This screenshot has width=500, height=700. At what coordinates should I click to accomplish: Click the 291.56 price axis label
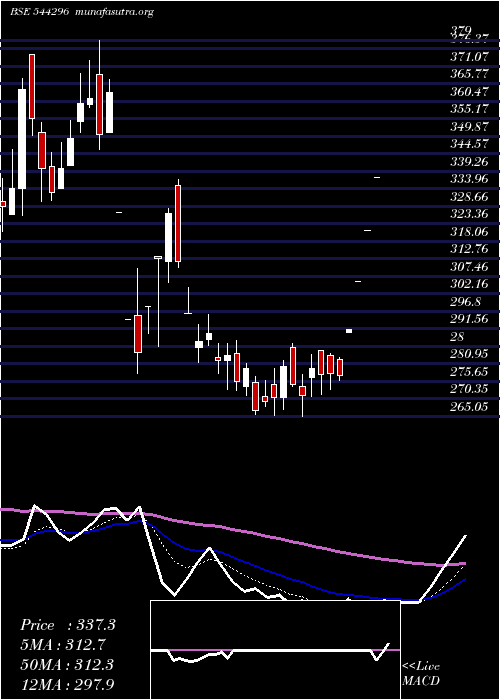pos(469,319)
